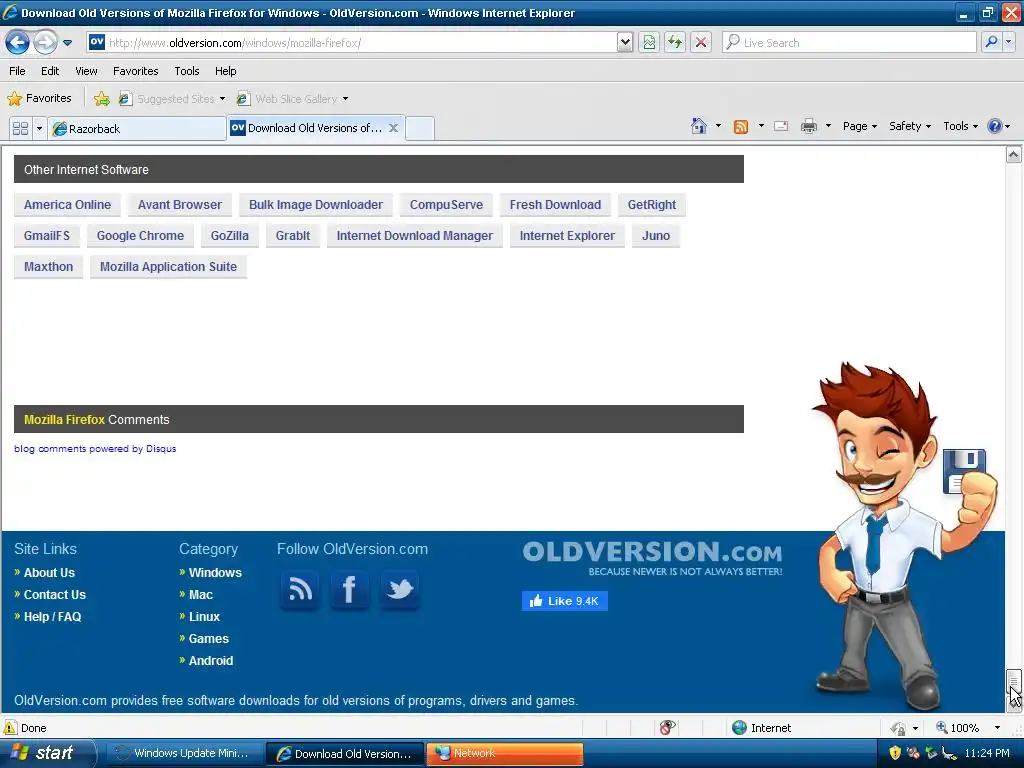Screen dimensions: 1024x768
Task: Open the Avant Browser link
Action: [x=180, y=204]
